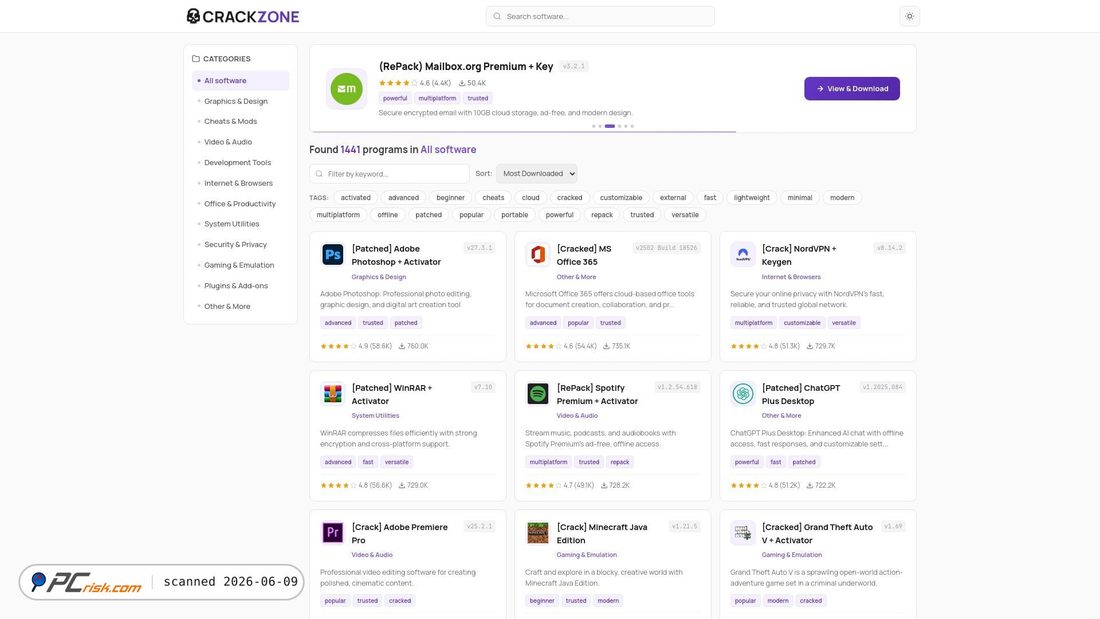Open [Crack] NordVPN + Keygen title
Image resolution: width=1100 pixels, height=619 pixels.
coord(799,255)
